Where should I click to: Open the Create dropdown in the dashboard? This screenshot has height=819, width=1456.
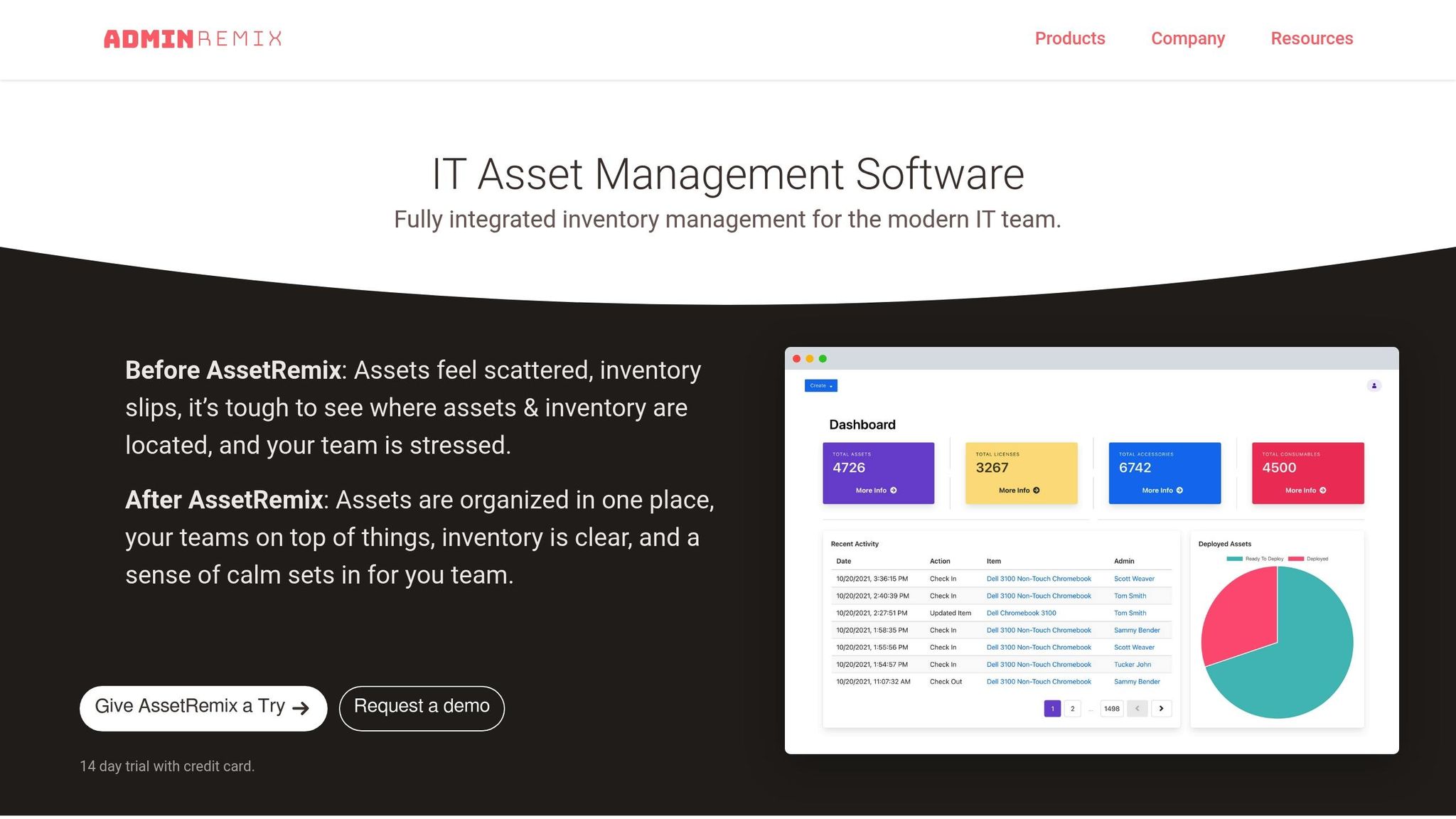tap(820, 385)
